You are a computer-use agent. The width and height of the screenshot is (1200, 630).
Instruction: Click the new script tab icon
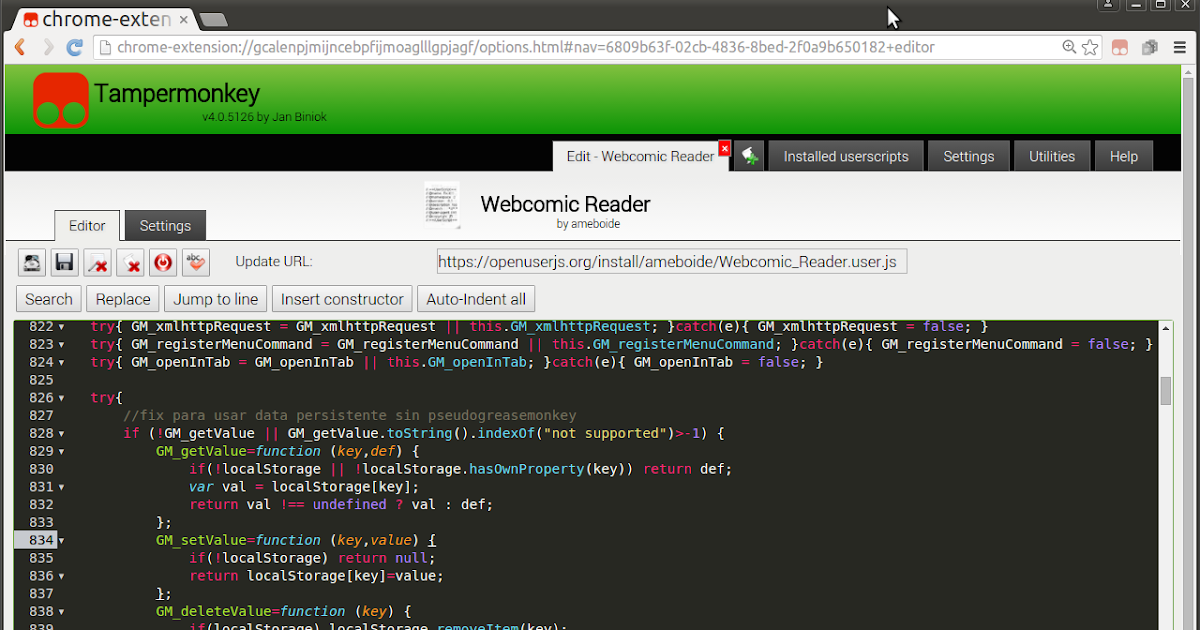(x=749, y=156)
